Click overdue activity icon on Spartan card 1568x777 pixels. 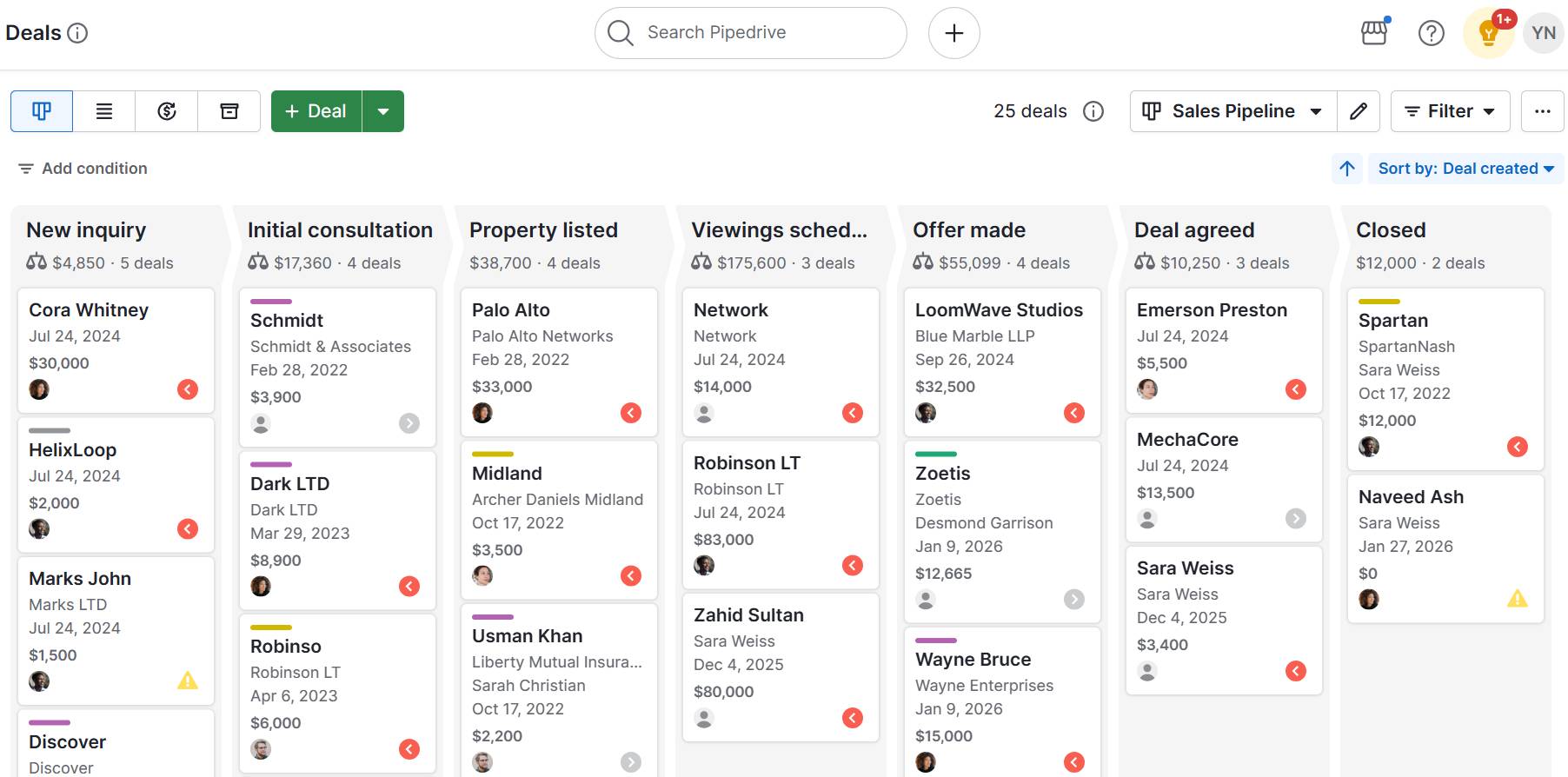[1518, 447]
